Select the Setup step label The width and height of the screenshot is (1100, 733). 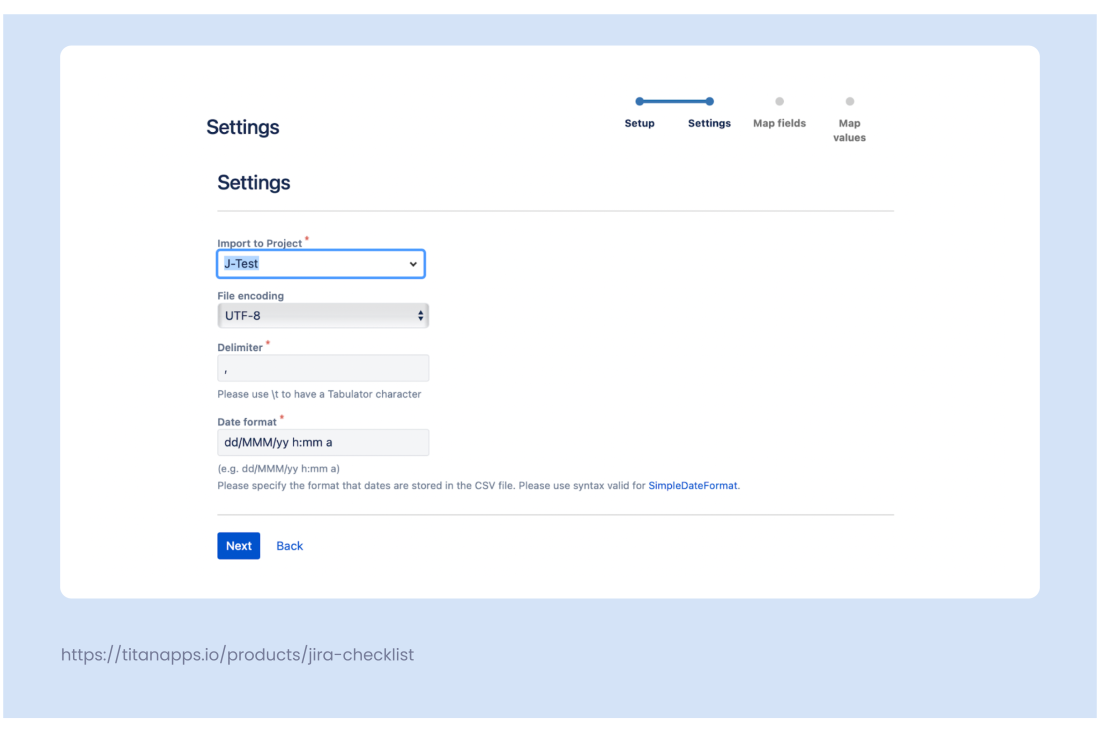pyautogui.click(x=639, y=123)
